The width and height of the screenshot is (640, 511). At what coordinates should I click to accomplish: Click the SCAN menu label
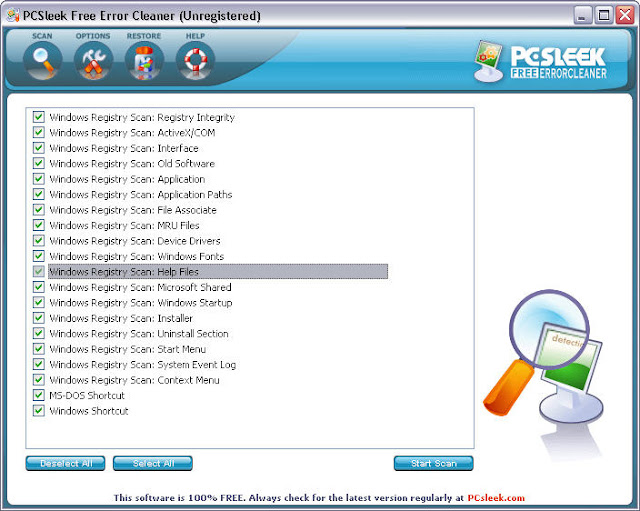coord(42,36)
